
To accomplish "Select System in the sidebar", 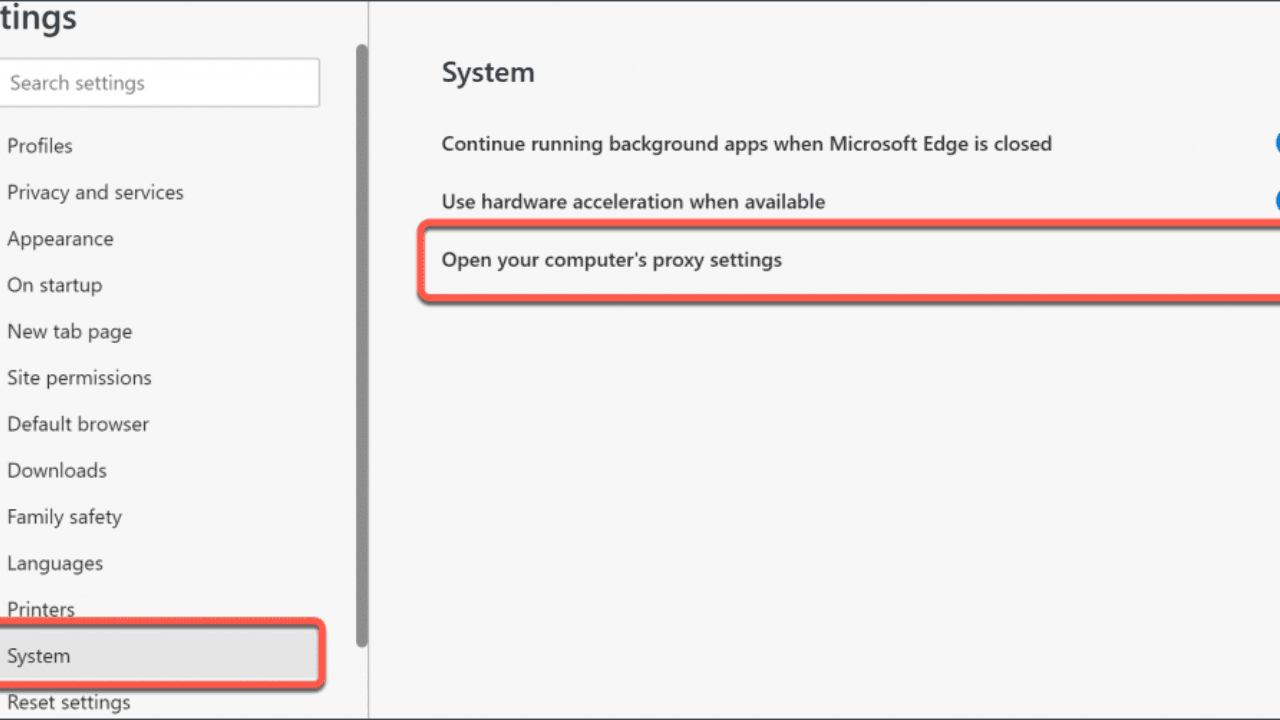I will (x=160, y=656).
